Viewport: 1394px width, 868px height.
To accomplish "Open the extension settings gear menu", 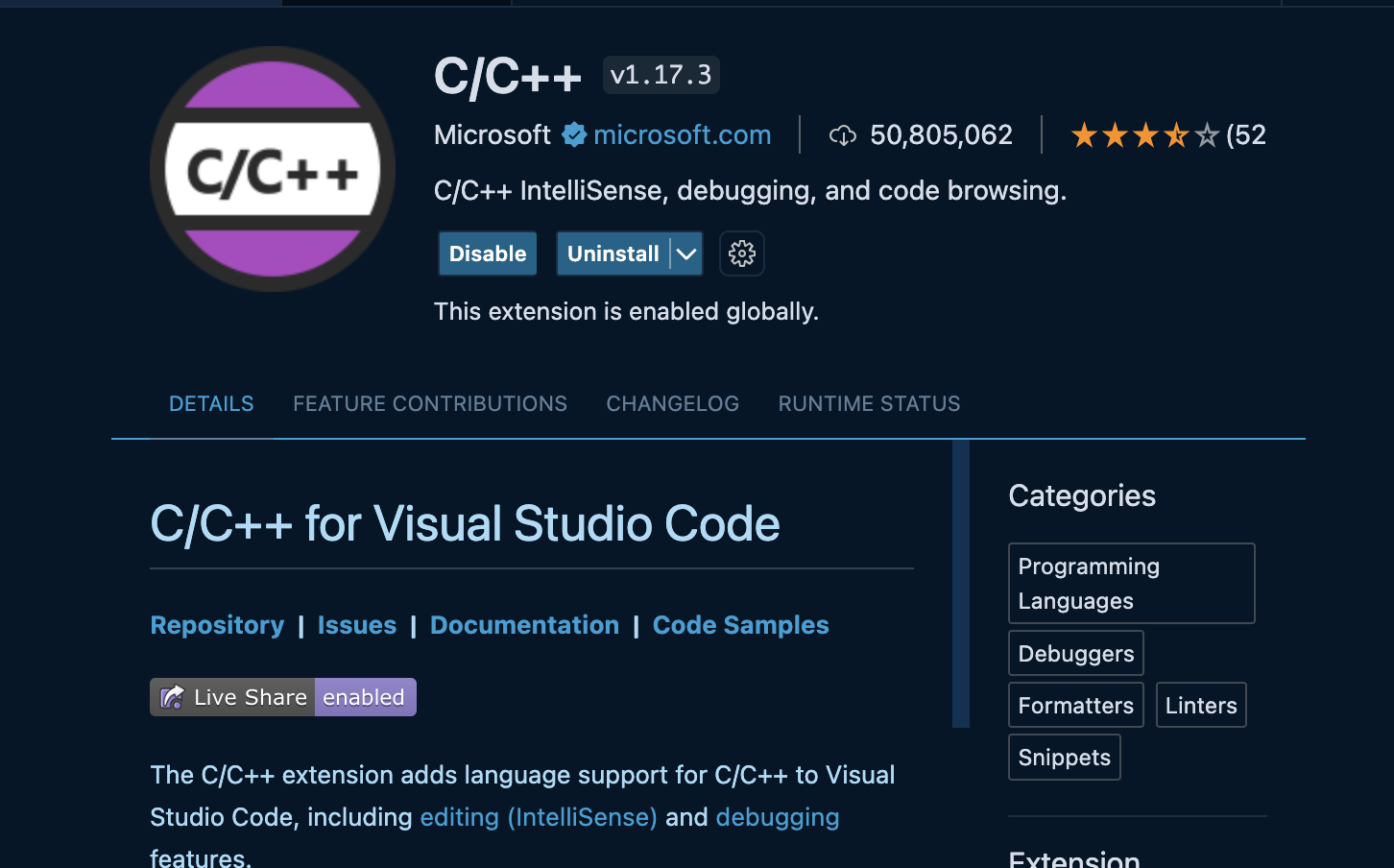I will click(x=742, y=253).
